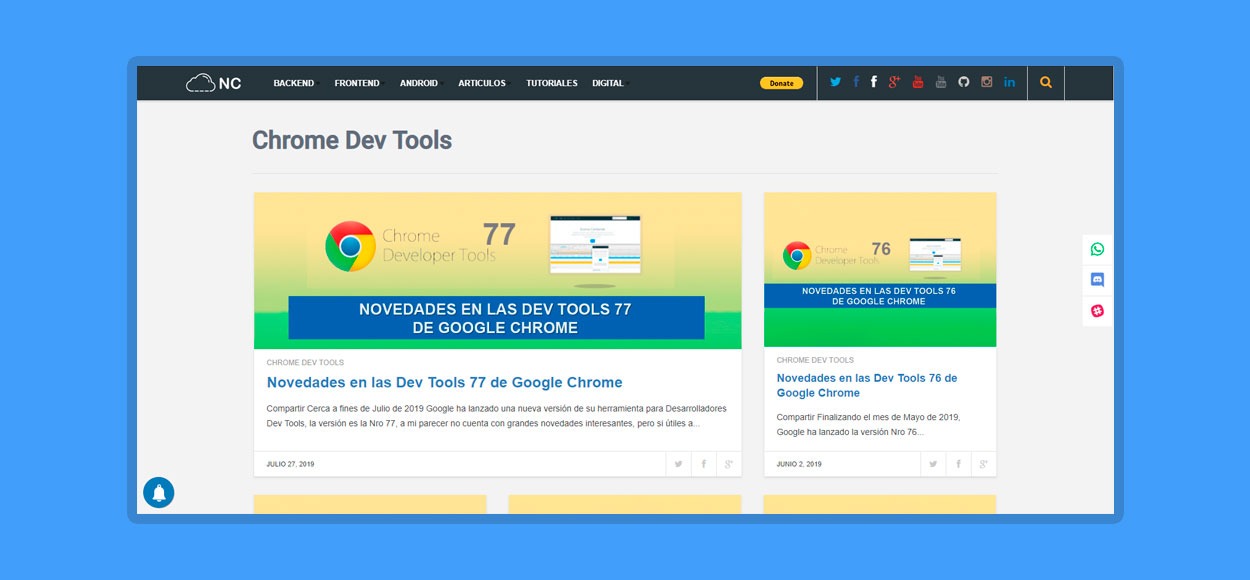Open the article "Novedades en las Dev Tools 76 de Google Chrome"

(867, 385)
